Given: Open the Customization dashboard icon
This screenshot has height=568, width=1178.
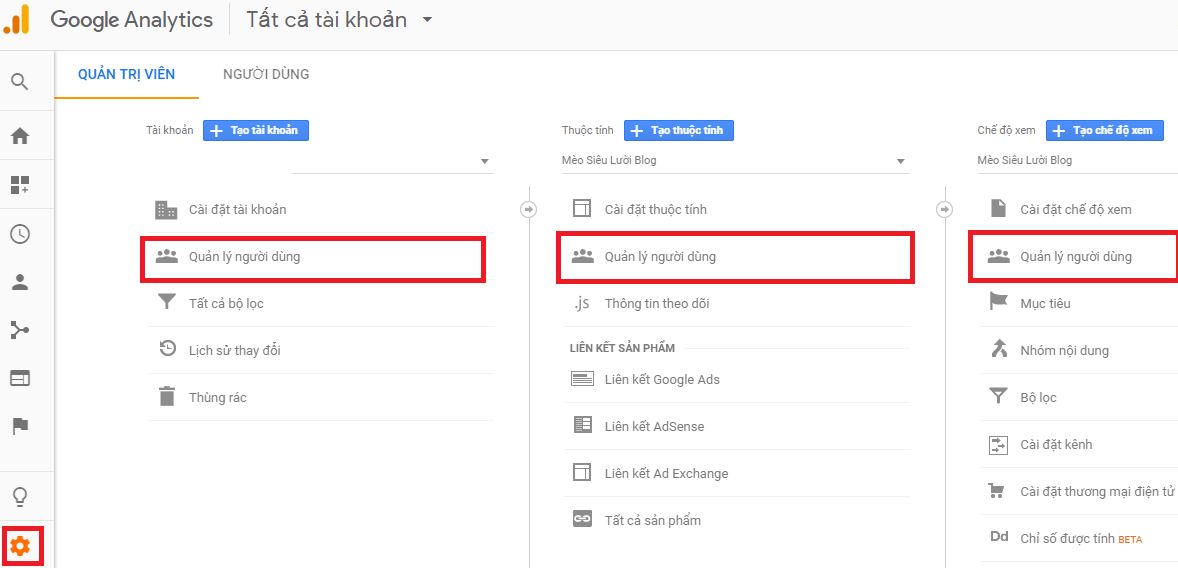Looking at the screenshot, I should (x=20, y=185).
